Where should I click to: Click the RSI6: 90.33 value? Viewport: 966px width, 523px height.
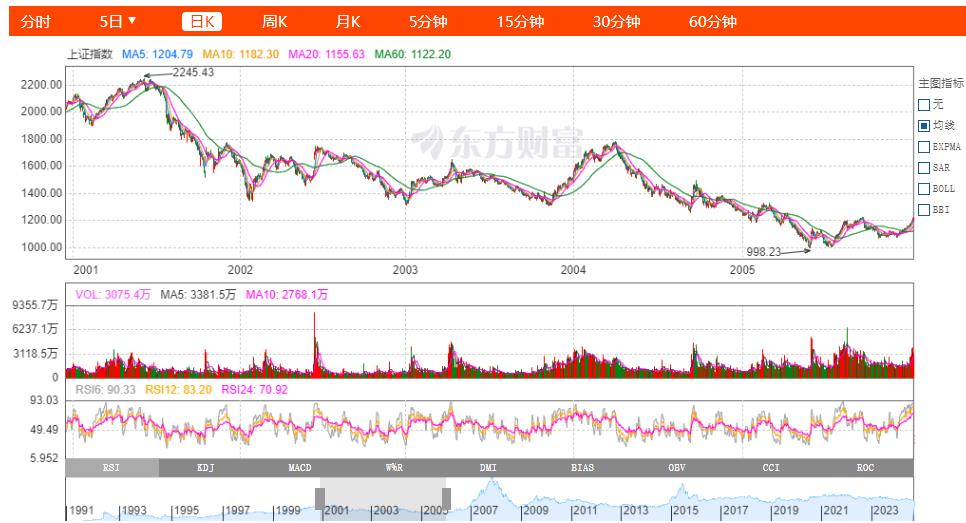point(105,389)
